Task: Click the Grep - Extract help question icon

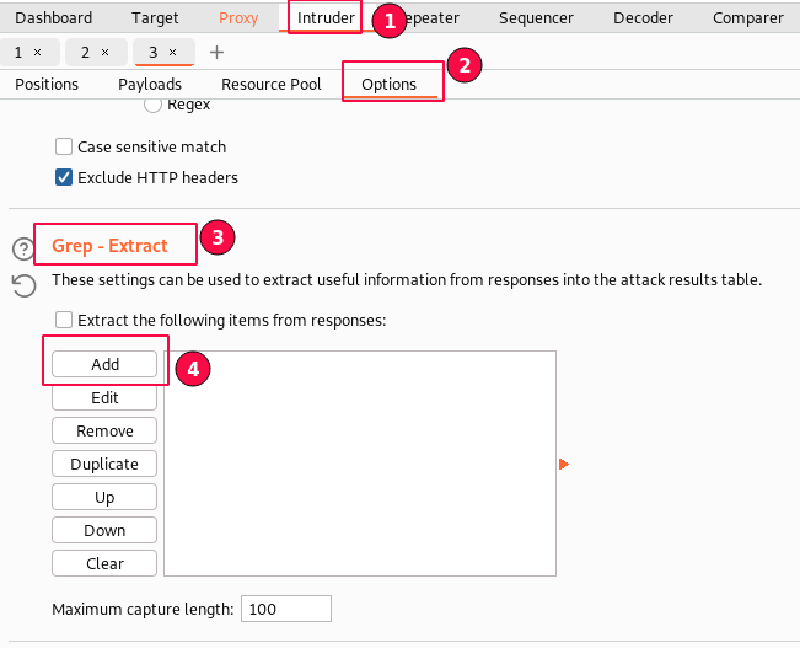Action: 22,248
